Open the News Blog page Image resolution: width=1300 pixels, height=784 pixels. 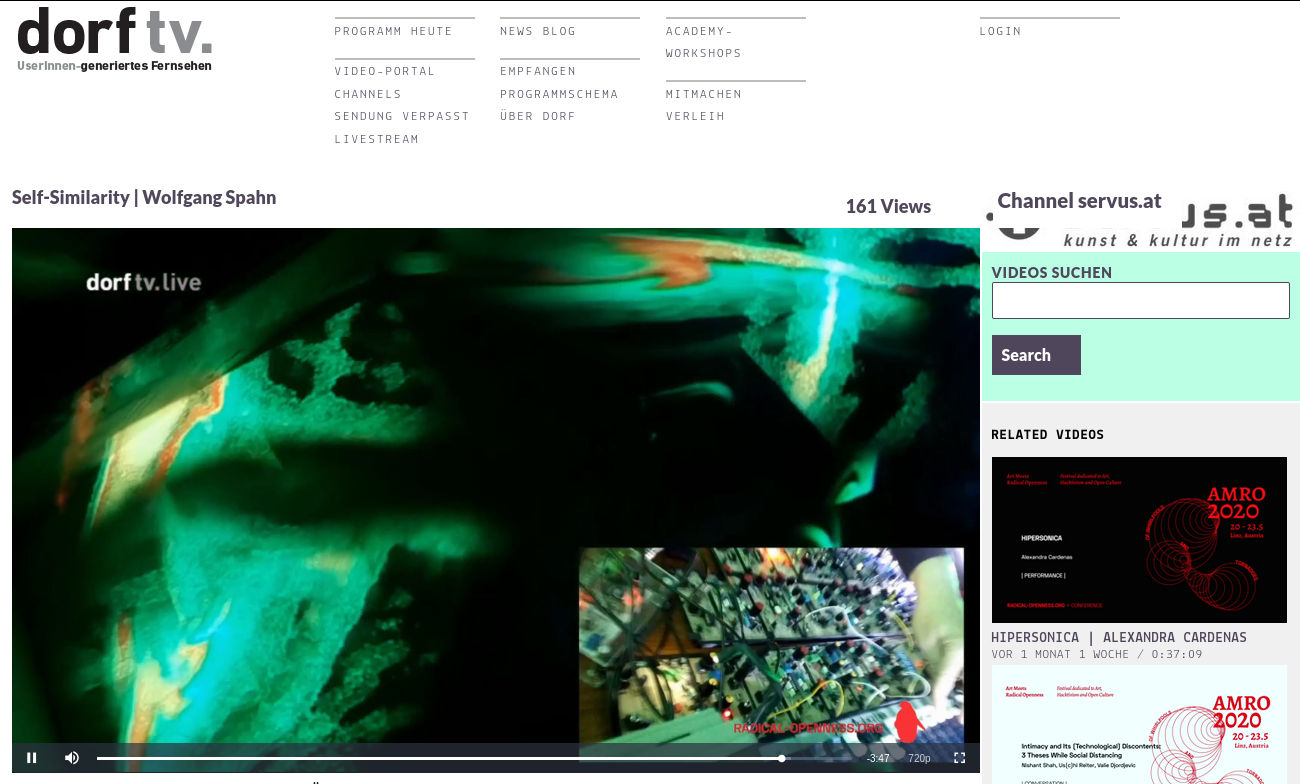(538, 31)
